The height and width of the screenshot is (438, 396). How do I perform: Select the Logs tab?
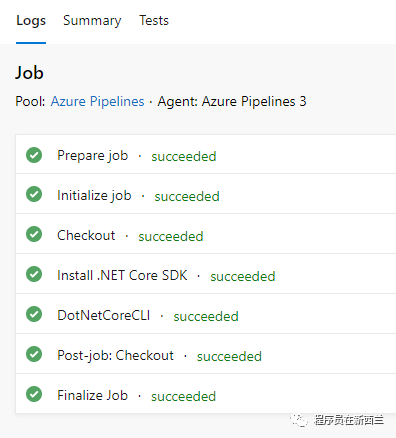(x=31, y=21)
